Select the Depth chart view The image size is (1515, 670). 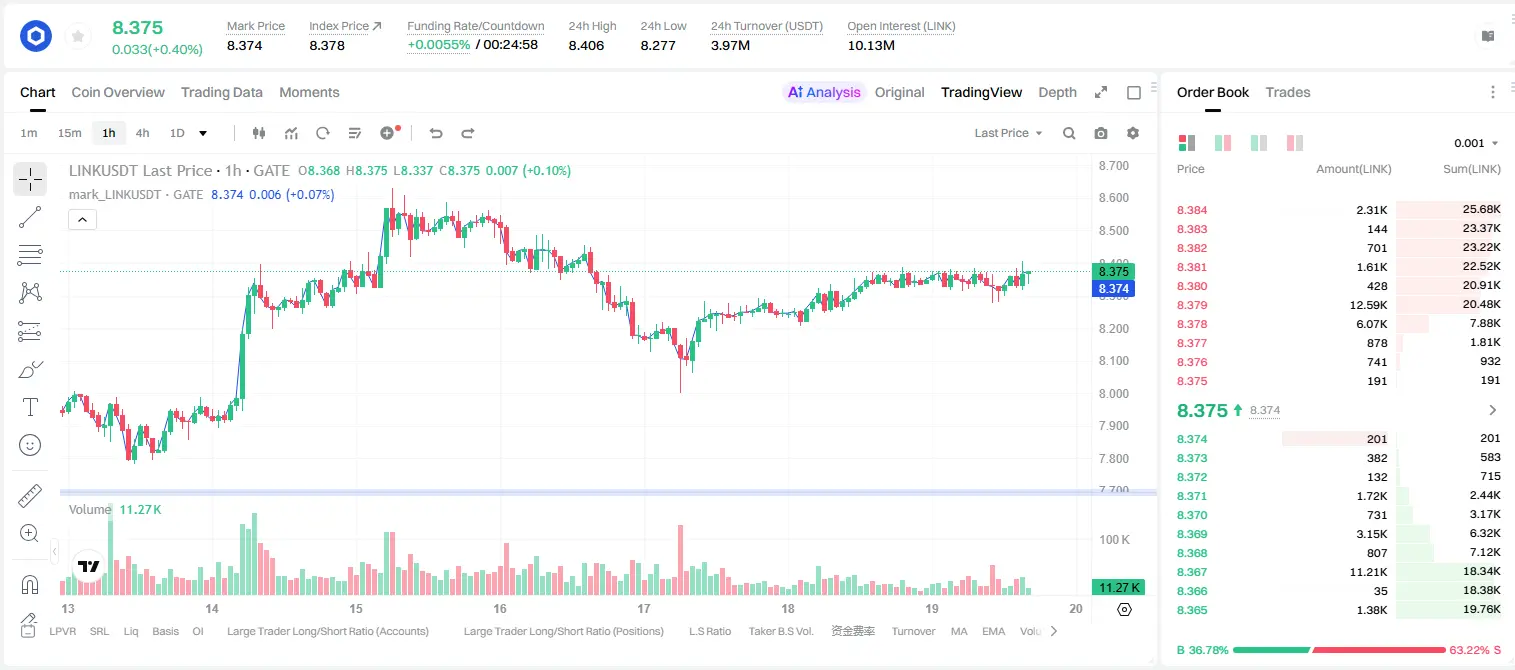[1057, 92]
